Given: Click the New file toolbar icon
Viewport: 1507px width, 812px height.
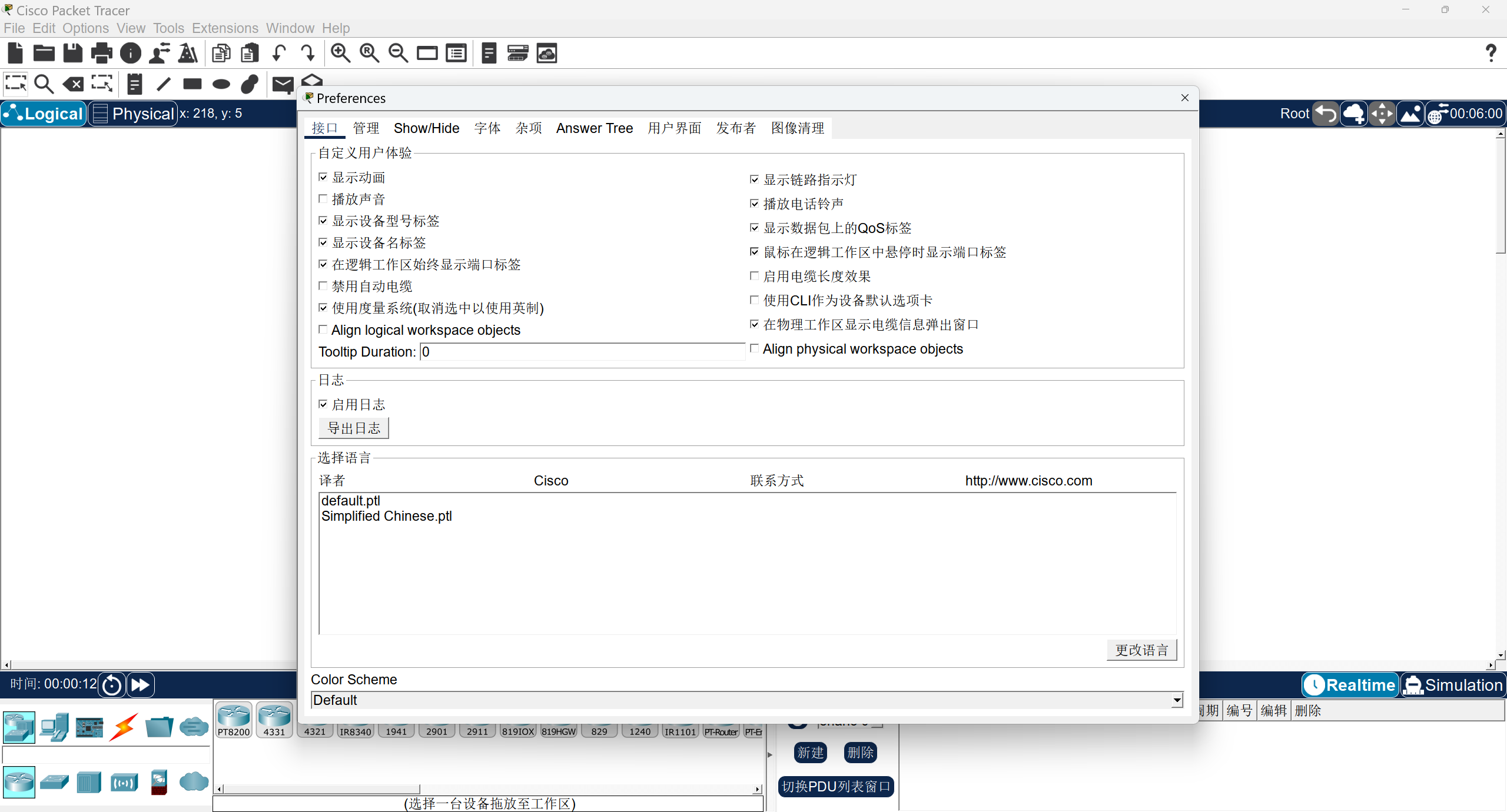Looking at the screenshot, I should (15, 53).
